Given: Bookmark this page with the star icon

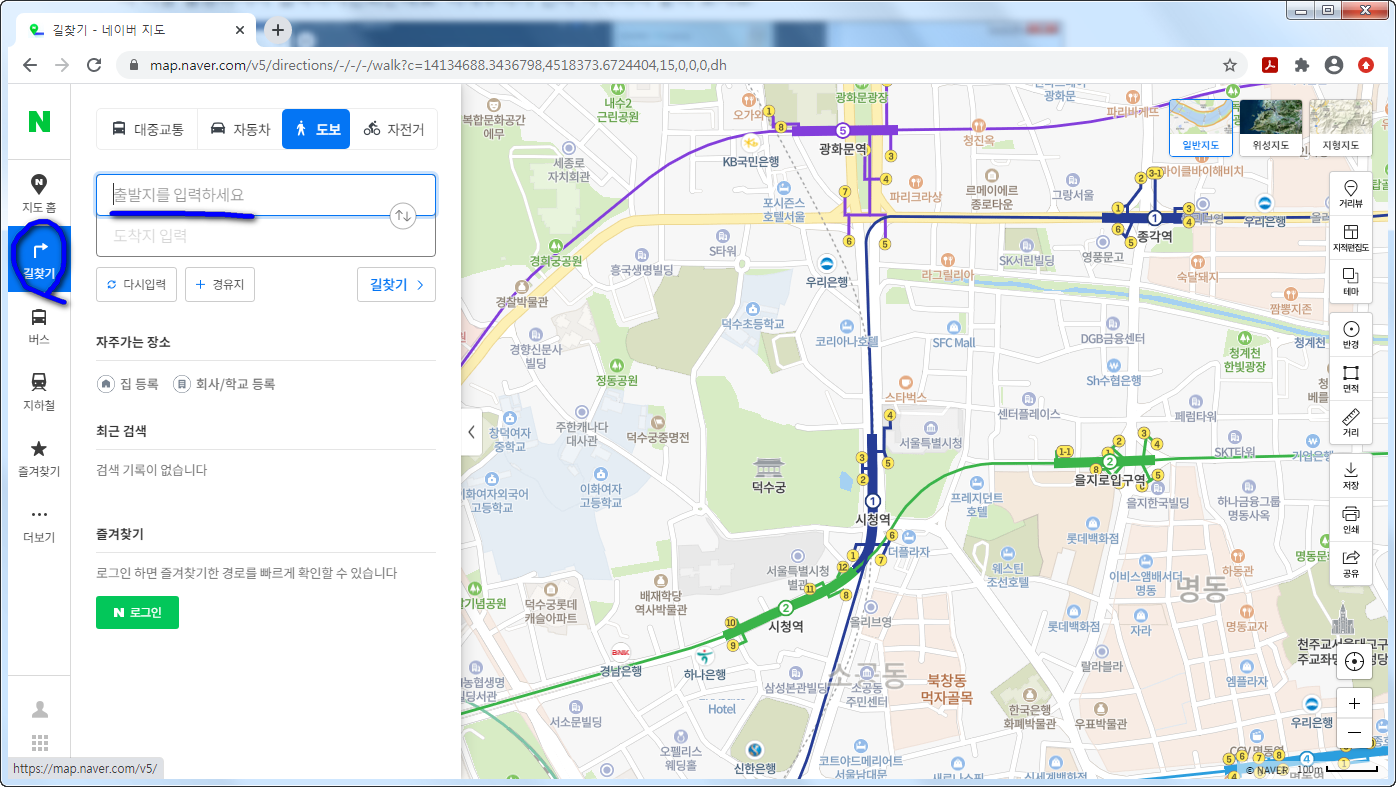Looking at the screenshot, I should tap(1230, 65).
